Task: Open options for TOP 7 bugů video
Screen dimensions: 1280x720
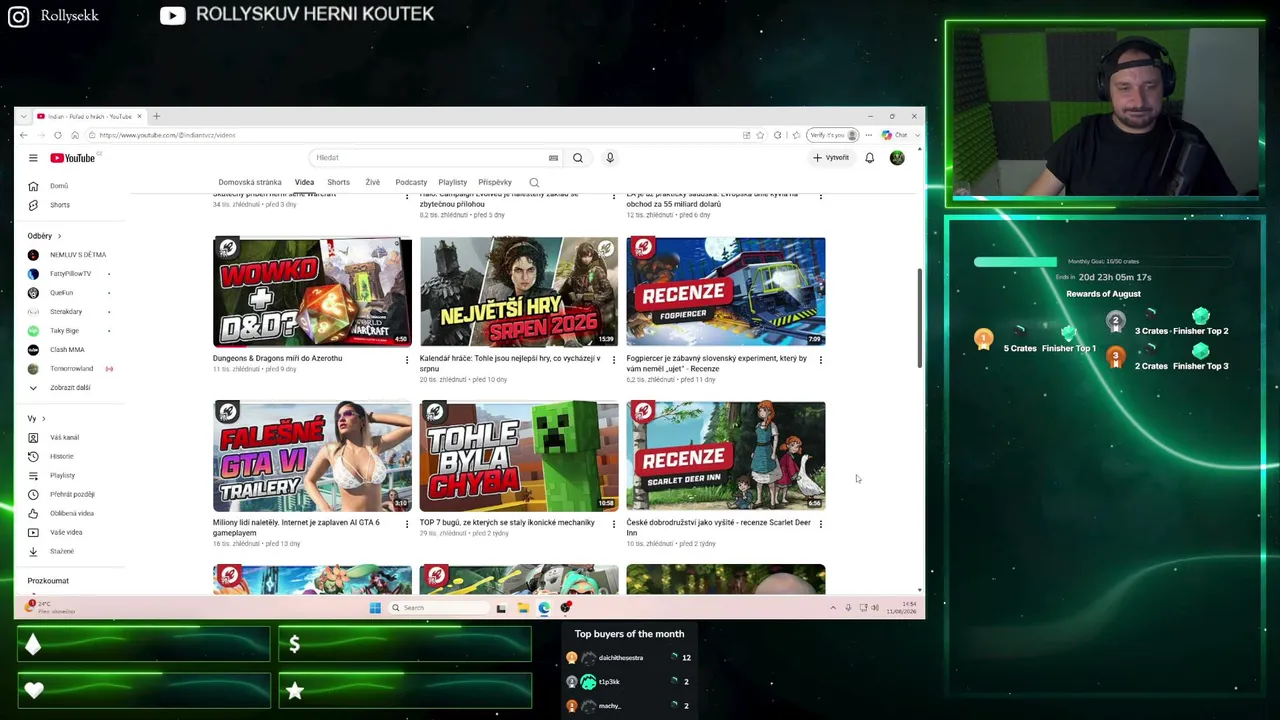Action: (614, 523)
